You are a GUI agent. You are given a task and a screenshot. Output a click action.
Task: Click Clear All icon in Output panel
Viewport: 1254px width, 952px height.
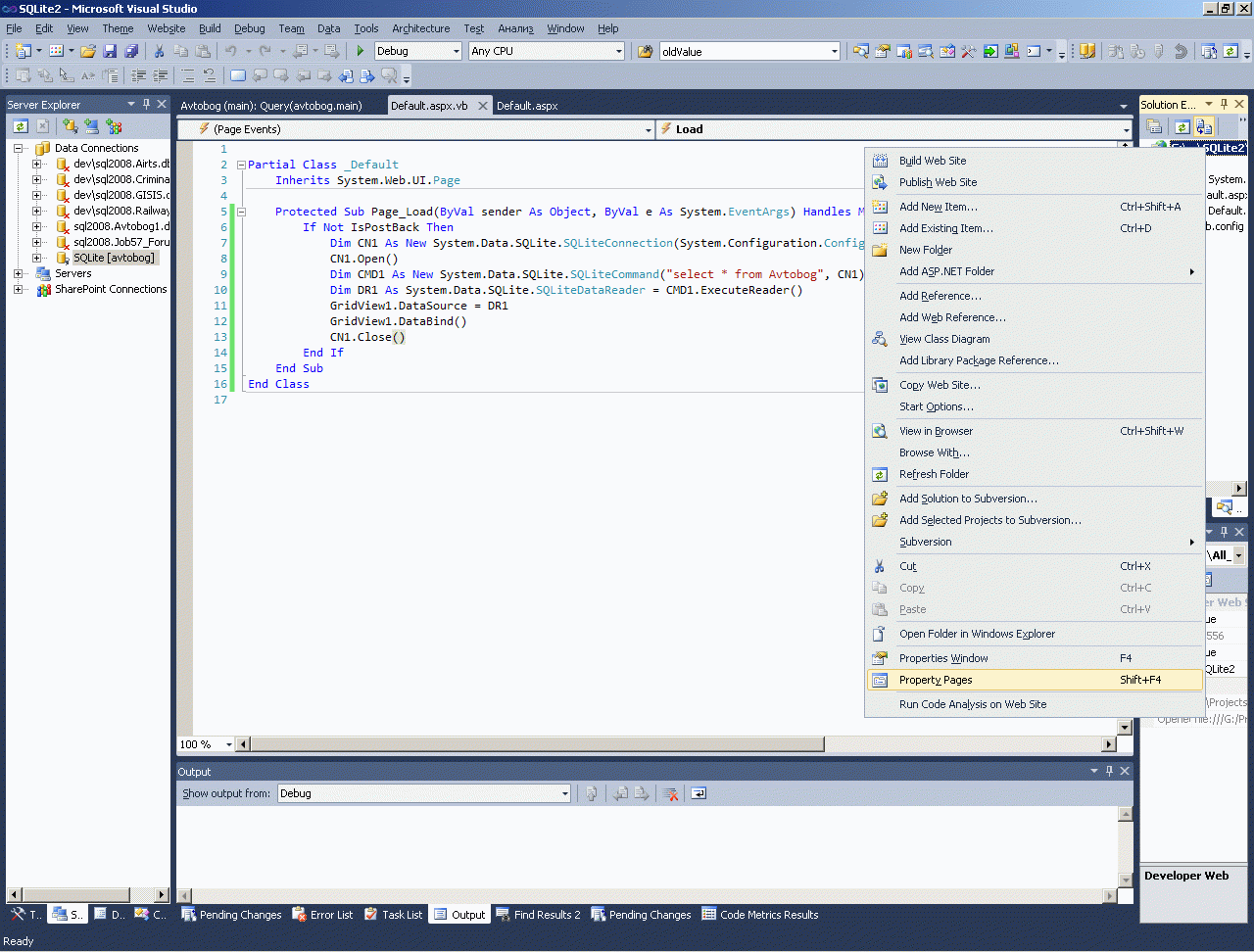(670, 793)
